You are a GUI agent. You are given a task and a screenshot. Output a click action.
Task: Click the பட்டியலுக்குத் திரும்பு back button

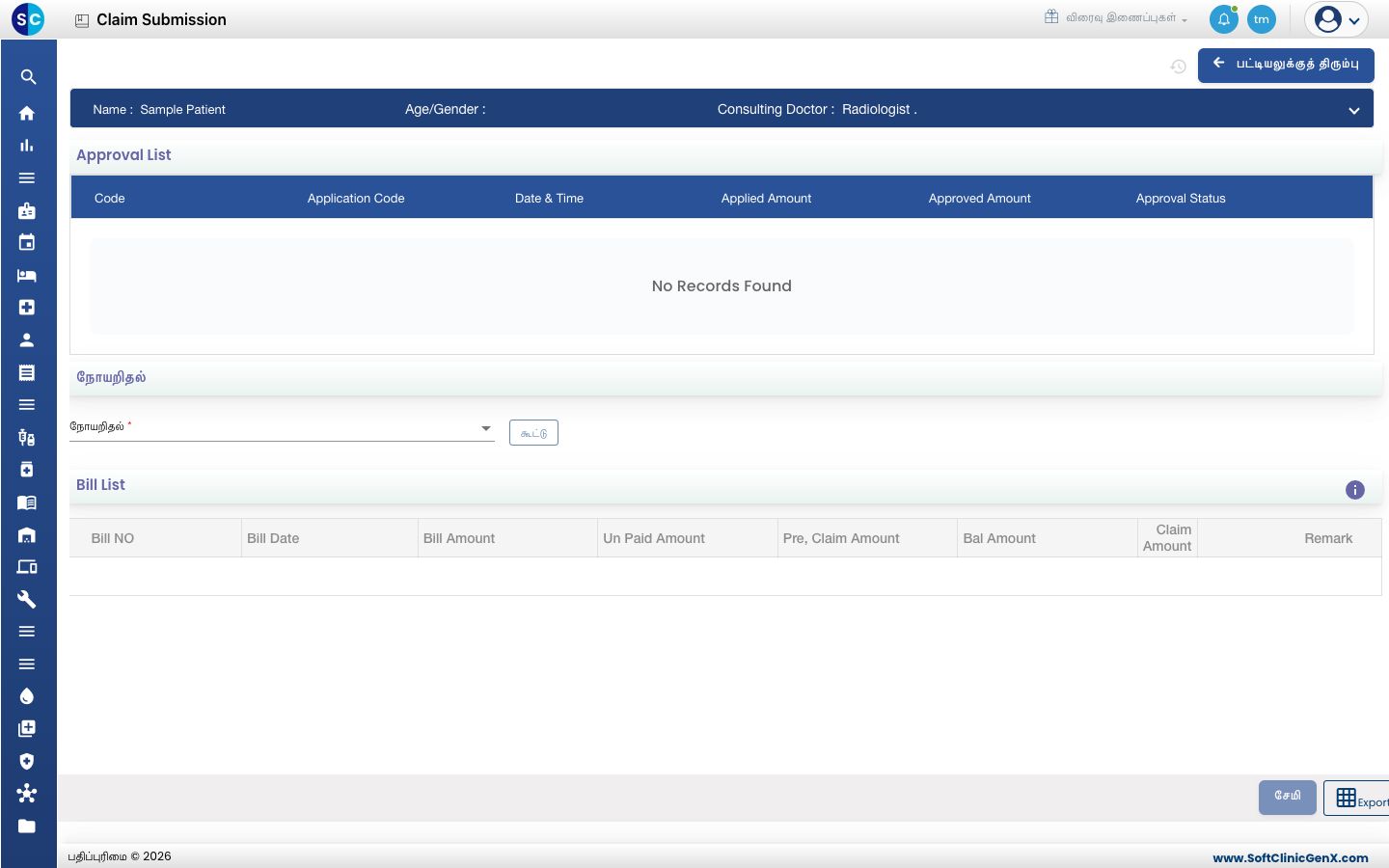(1286, 65)
